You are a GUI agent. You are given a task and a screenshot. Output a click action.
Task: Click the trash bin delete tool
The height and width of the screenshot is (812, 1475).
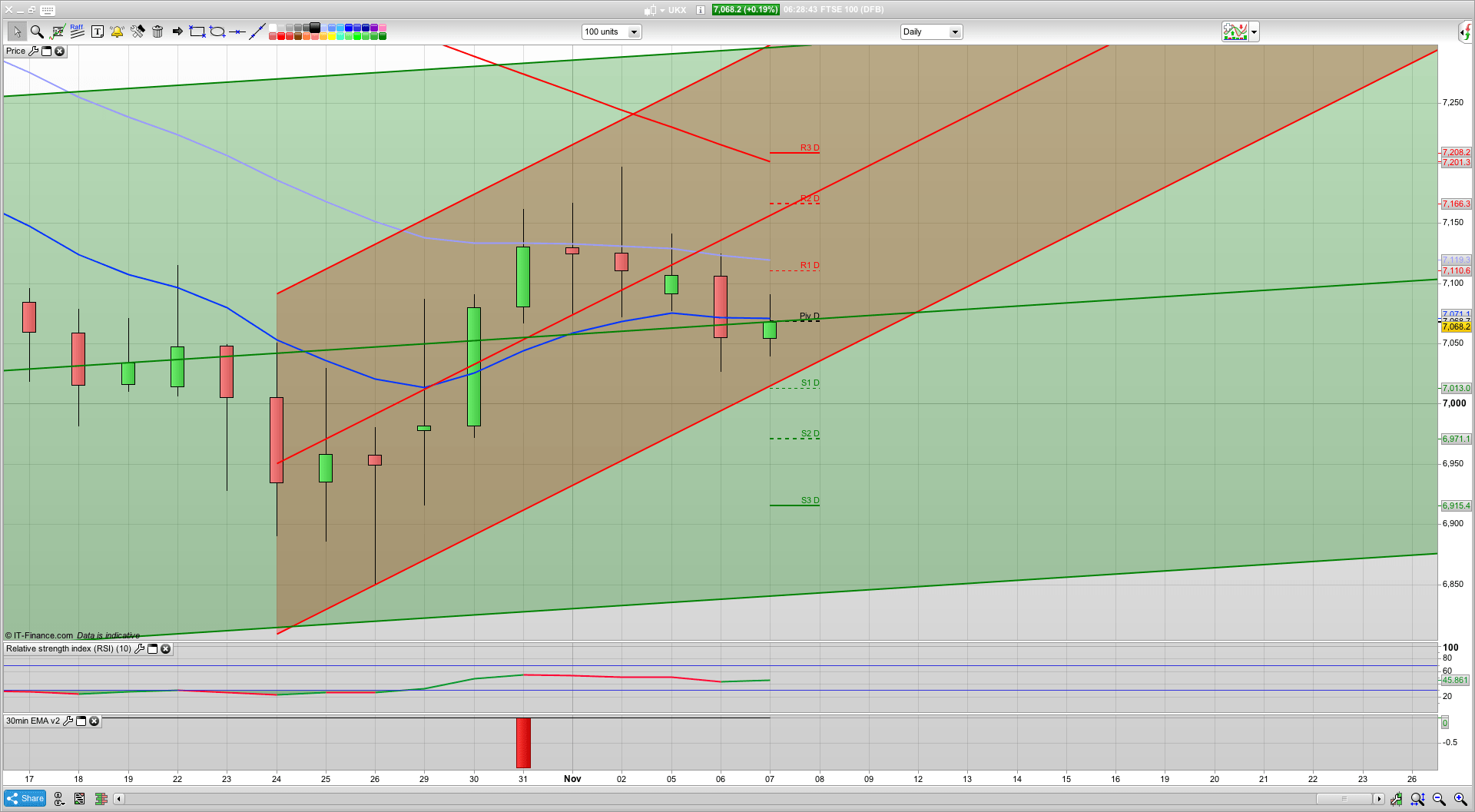(x=157, y=31)
